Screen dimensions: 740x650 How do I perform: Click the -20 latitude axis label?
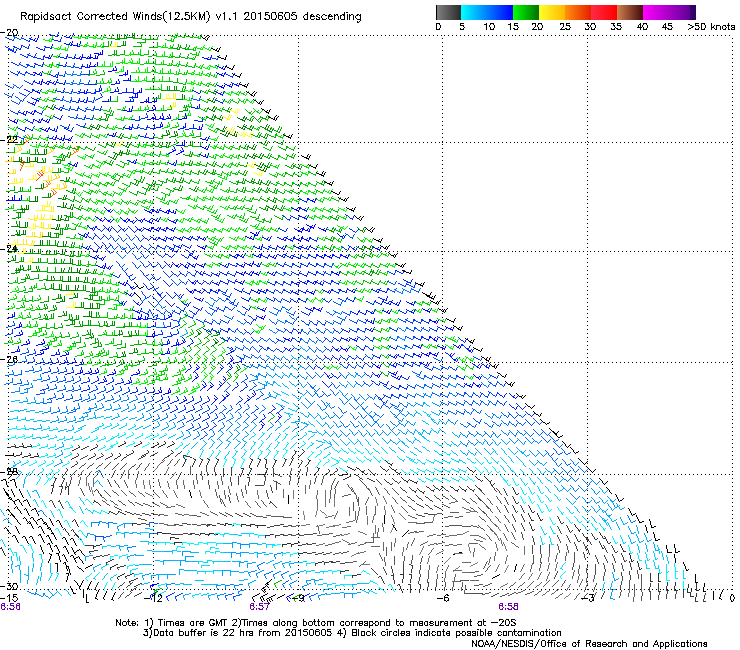pos(9,33)
